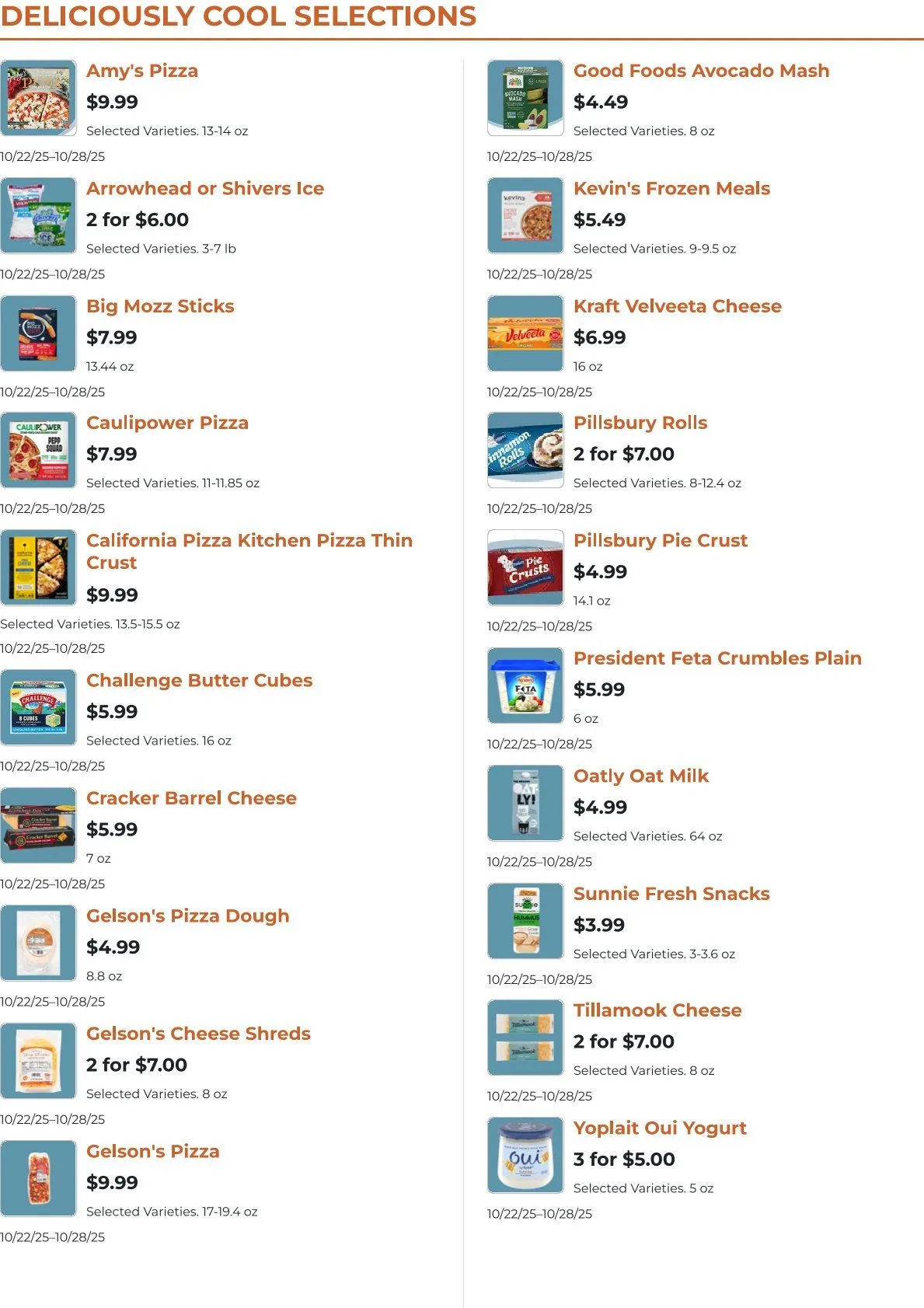
Task: Click the Gelson's Pizza product image
Action: [38, 1178]
